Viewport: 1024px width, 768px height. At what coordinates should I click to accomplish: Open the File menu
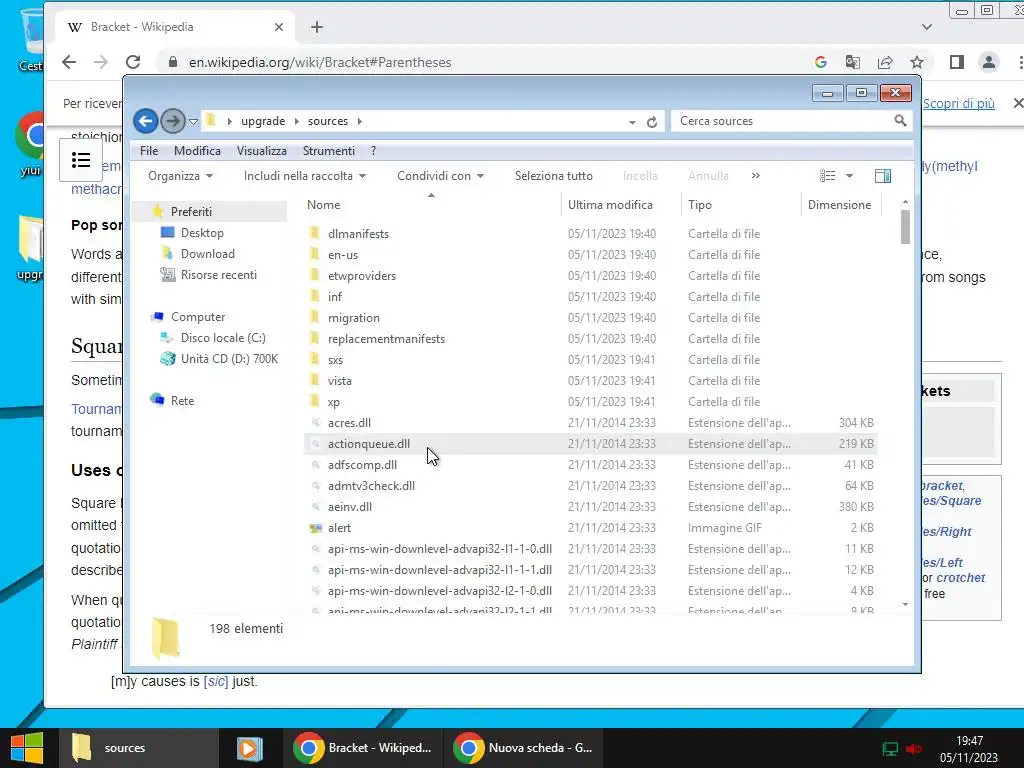pyautogui.click(x=149, y=151)
